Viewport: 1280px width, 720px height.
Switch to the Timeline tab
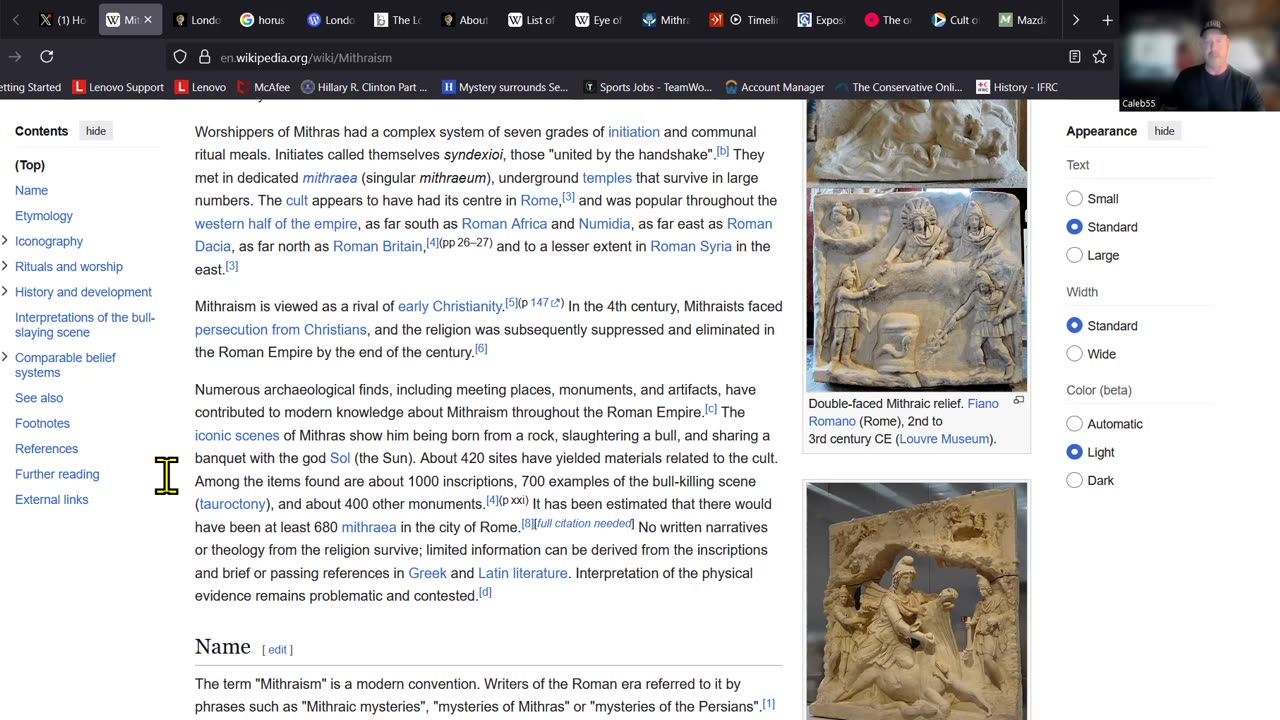[745, 20]
